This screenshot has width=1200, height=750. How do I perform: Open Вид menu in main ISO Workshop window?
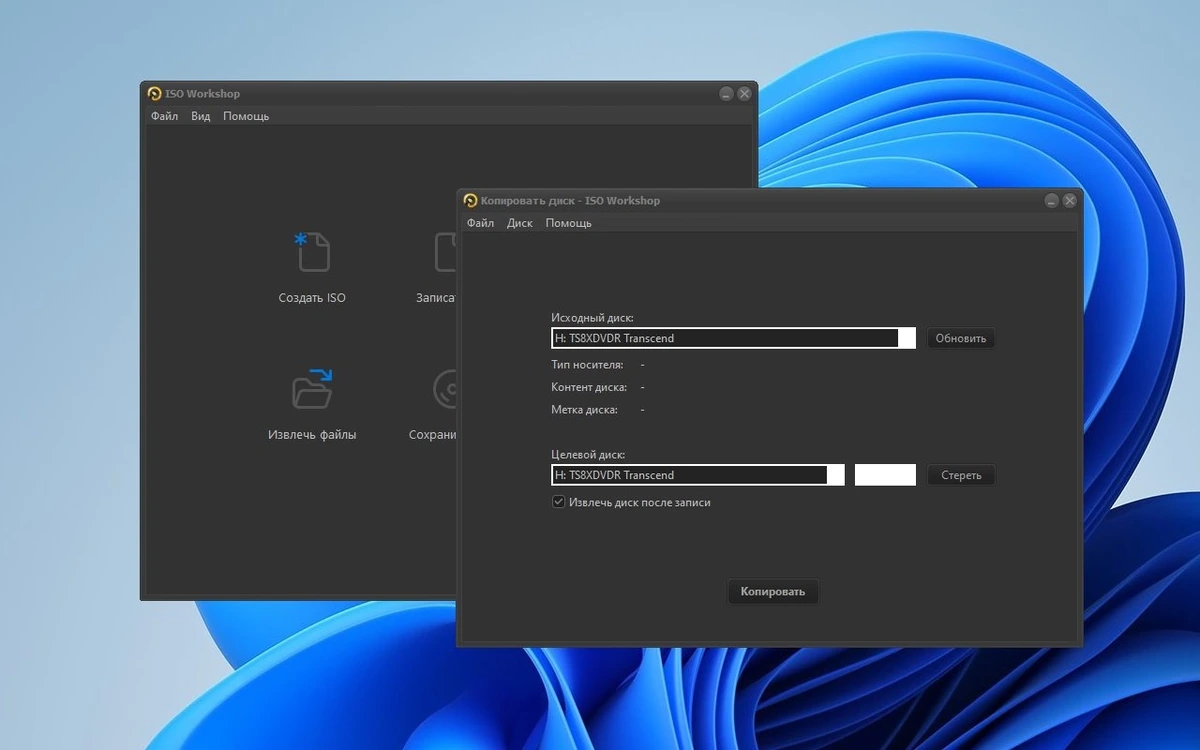[201, 116]
